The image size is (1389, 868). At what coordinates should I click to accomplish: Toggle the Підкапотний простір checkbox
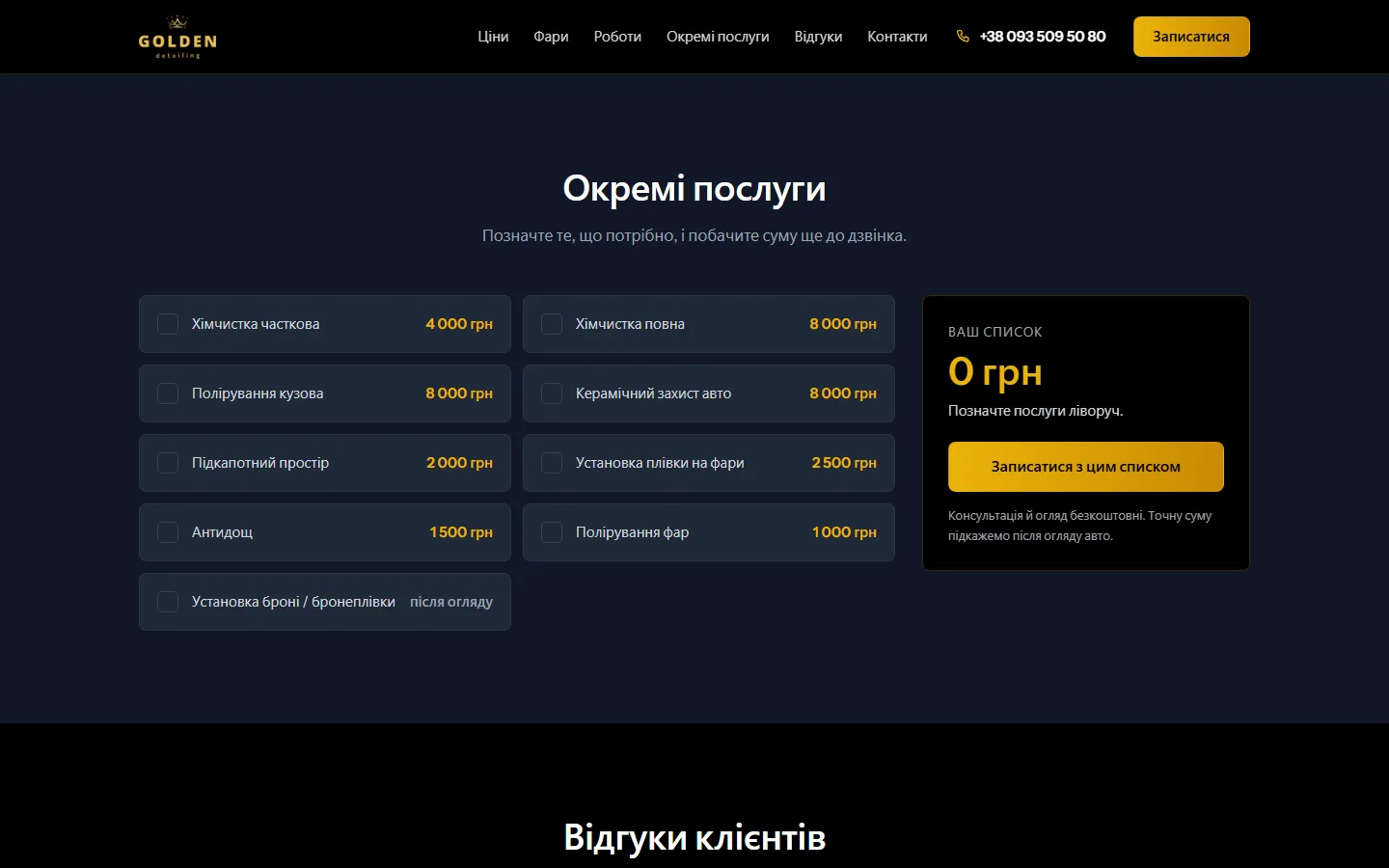click(168, 463)
